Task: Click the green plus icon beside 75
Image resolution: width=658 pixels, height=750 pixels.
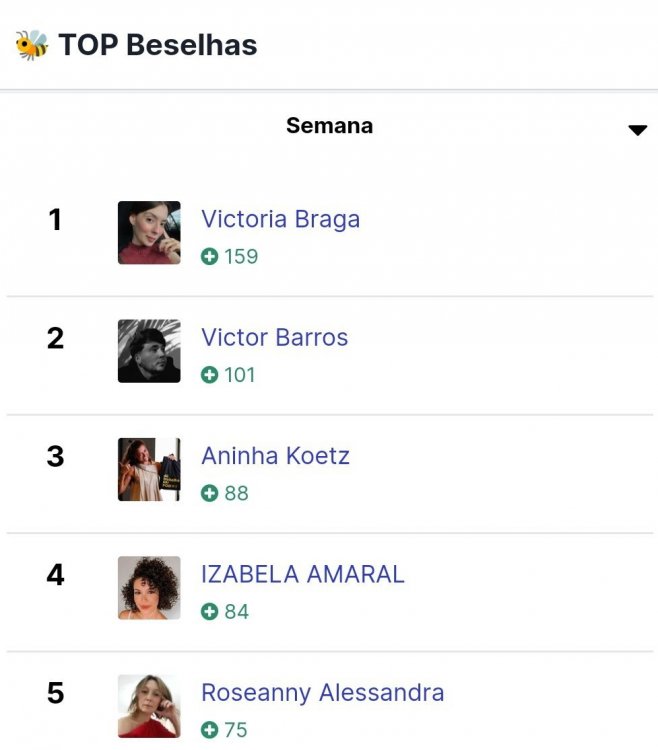Action: [209, 729]
